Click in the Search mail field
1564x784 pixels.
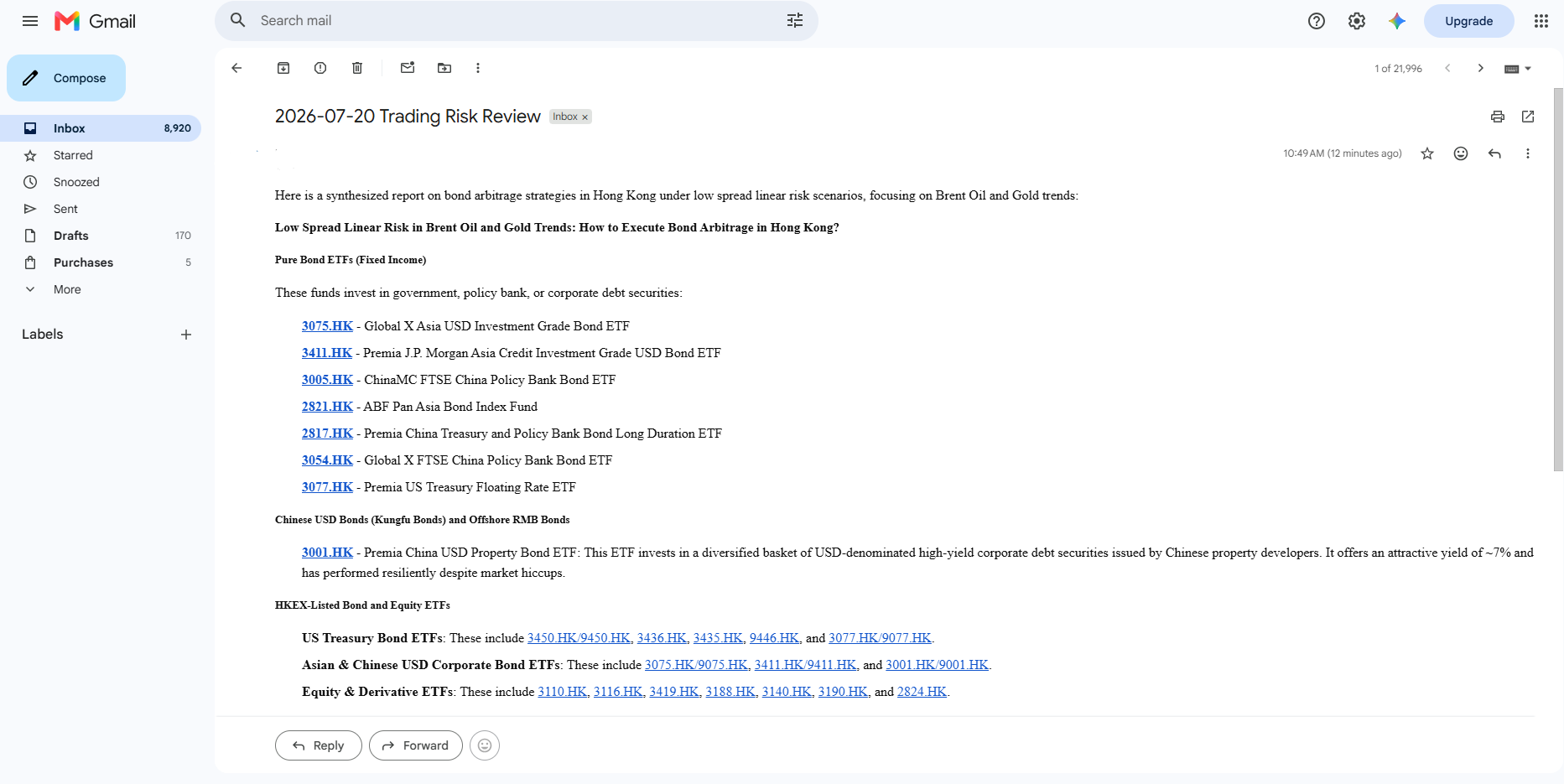click(516, 20)
